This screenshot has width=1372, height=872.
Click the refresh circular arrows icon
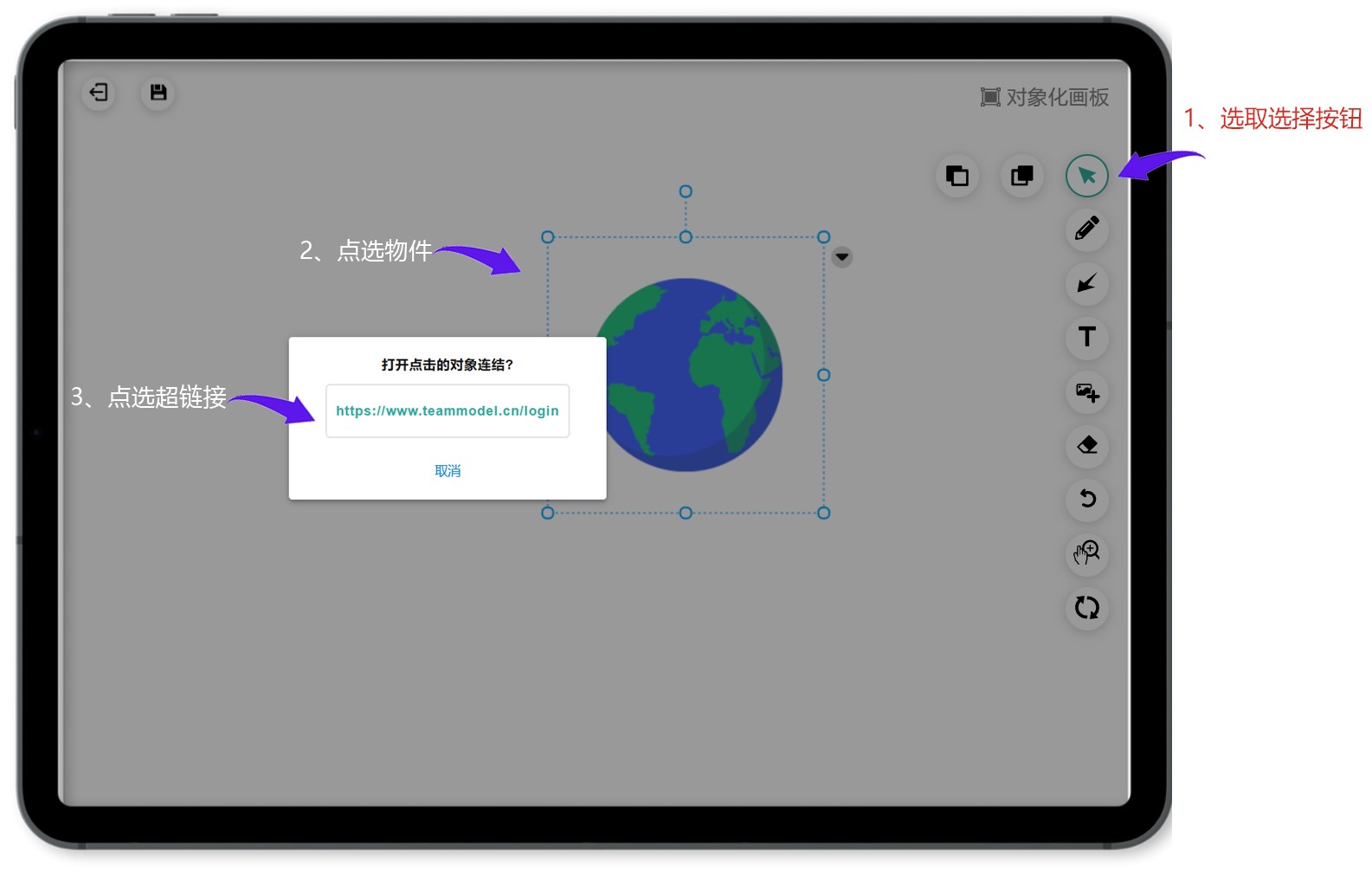(x=1086, y=608)
